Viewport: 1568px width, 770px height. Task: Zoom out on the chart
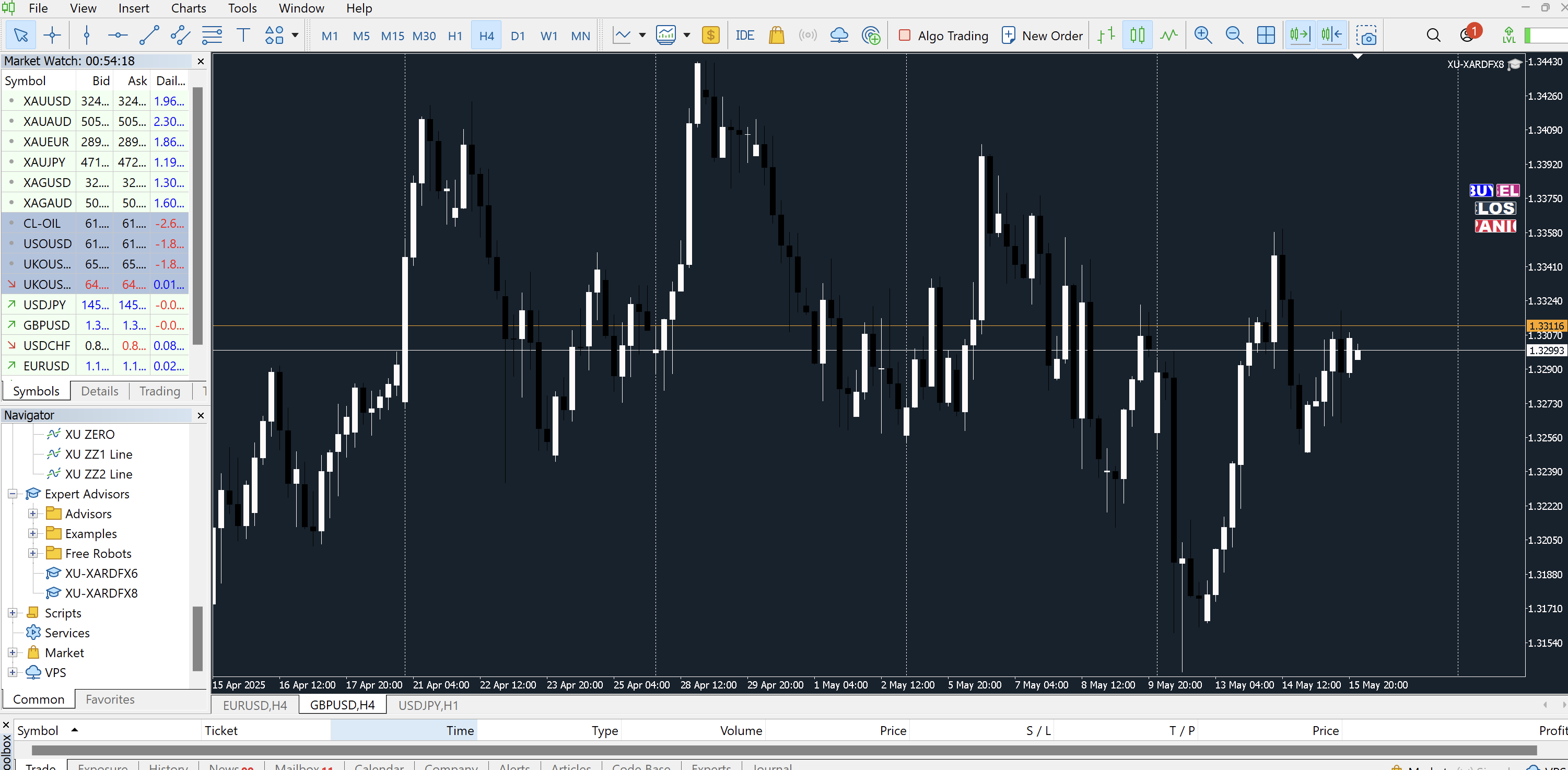[x=1234, y=36]
